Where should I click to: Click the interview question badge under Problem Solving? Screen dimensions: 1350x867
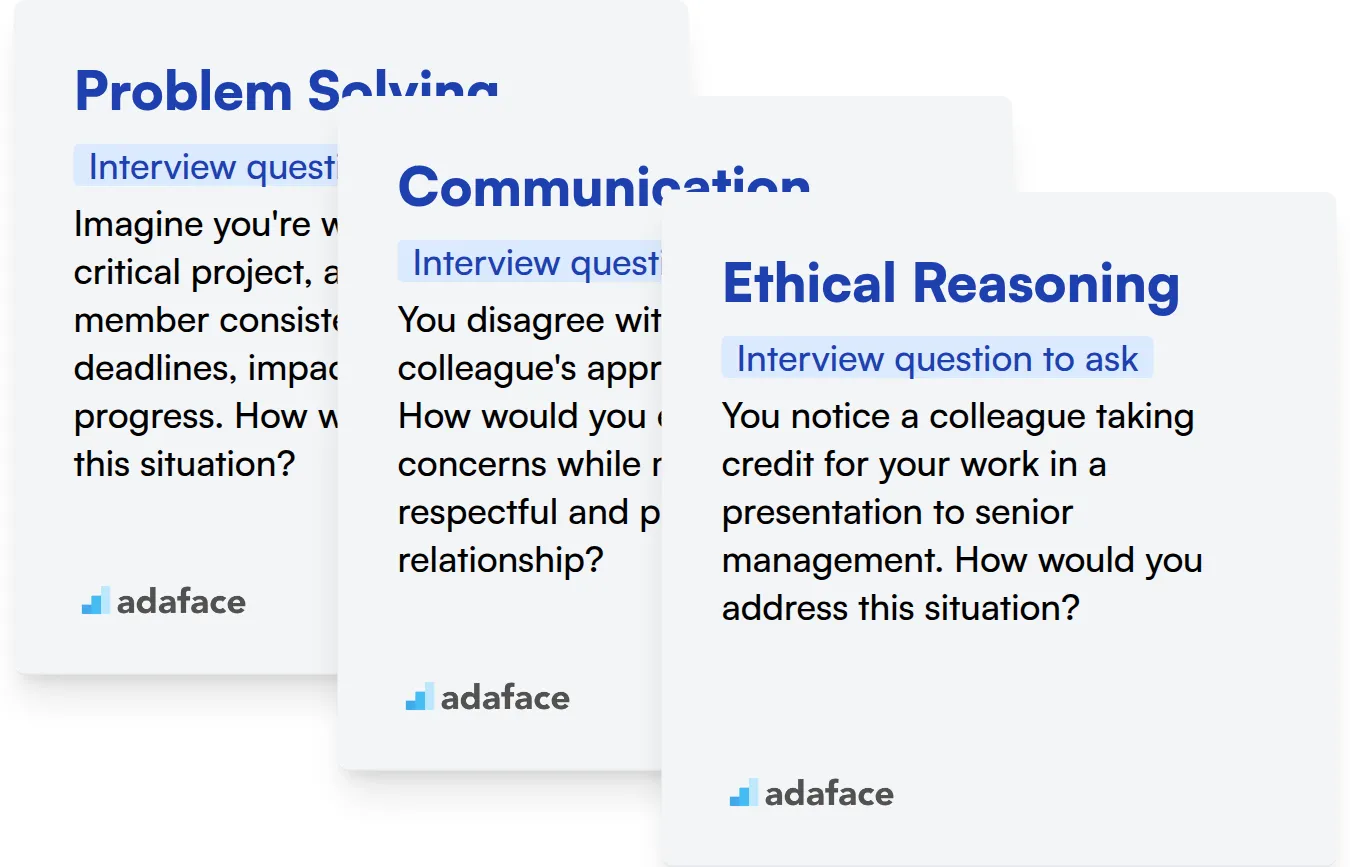pyautogui.click(x=212, y=167)
